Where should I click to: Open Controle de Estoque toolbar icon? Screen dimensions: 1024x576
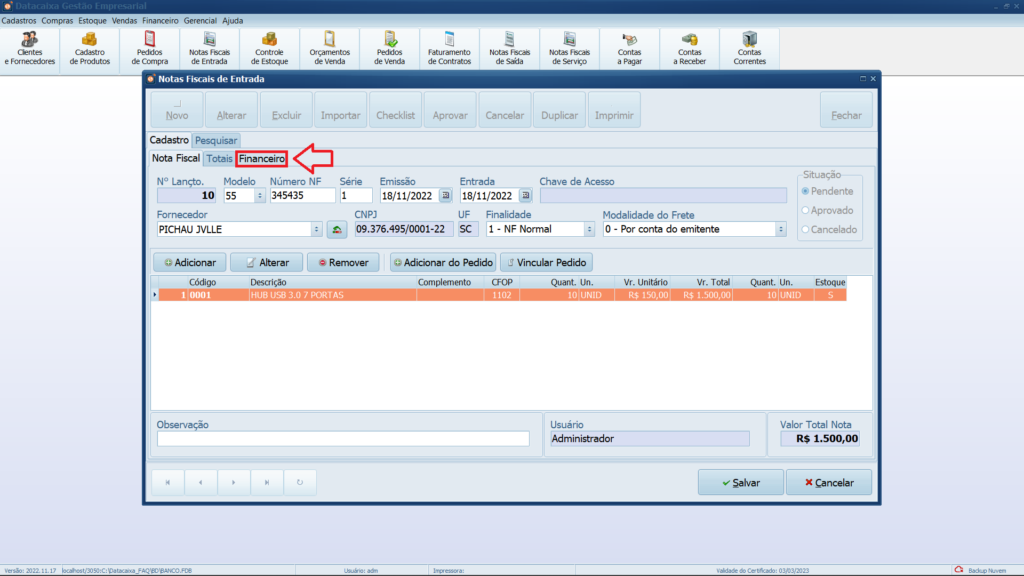[270, 47]
